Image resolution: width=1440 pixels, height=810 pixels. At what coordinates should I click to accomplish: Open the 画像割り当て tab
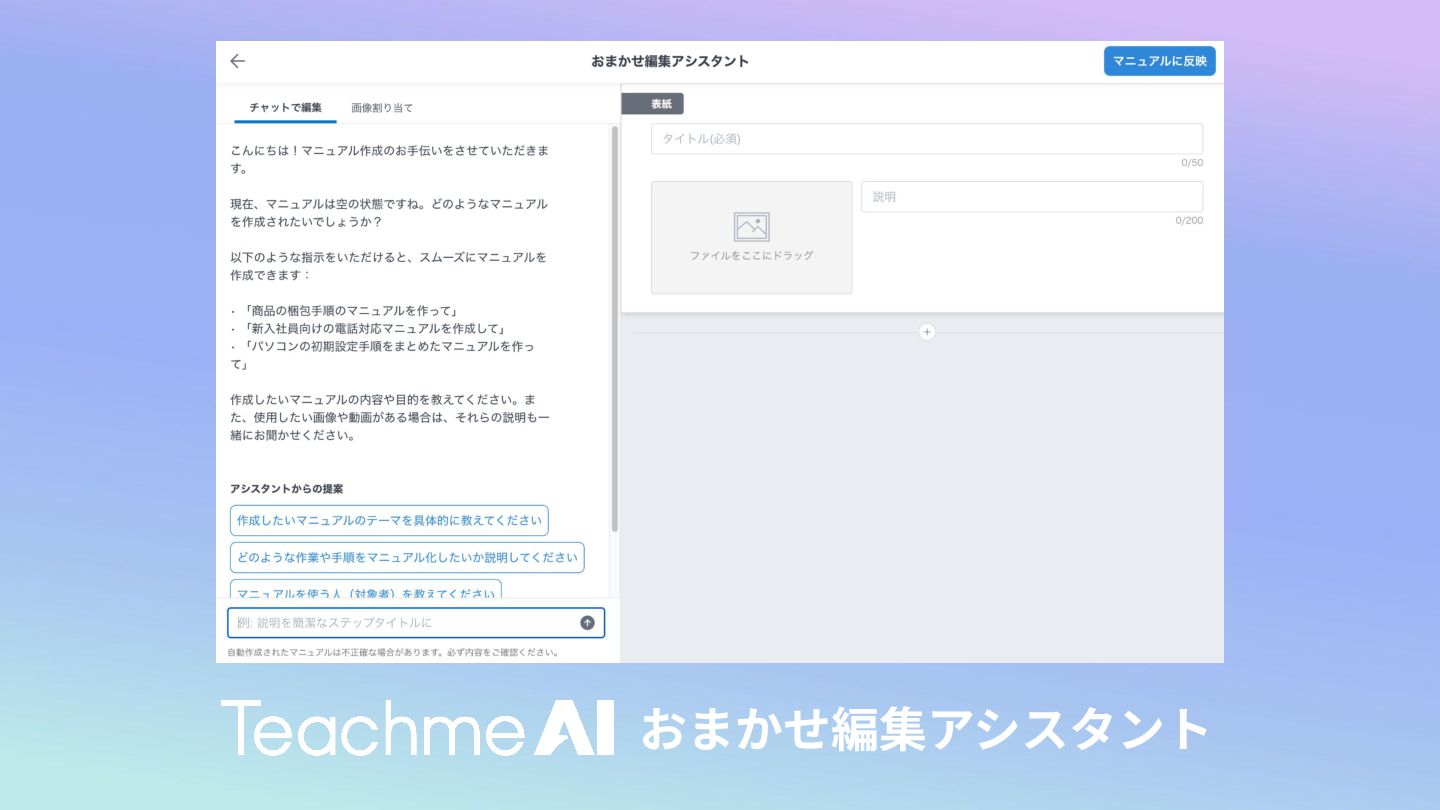382,107
